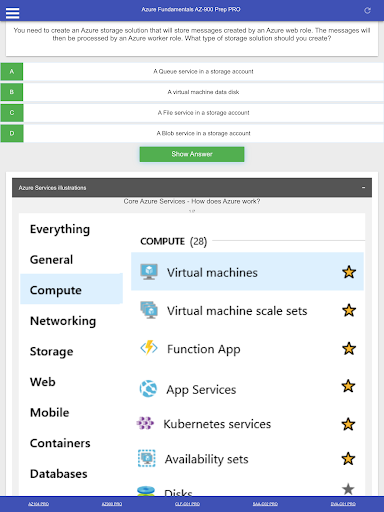This screenshot has height=512, width=384.
Task: Click the Kubernetes services icon
Action: click(x=145, y=423)
